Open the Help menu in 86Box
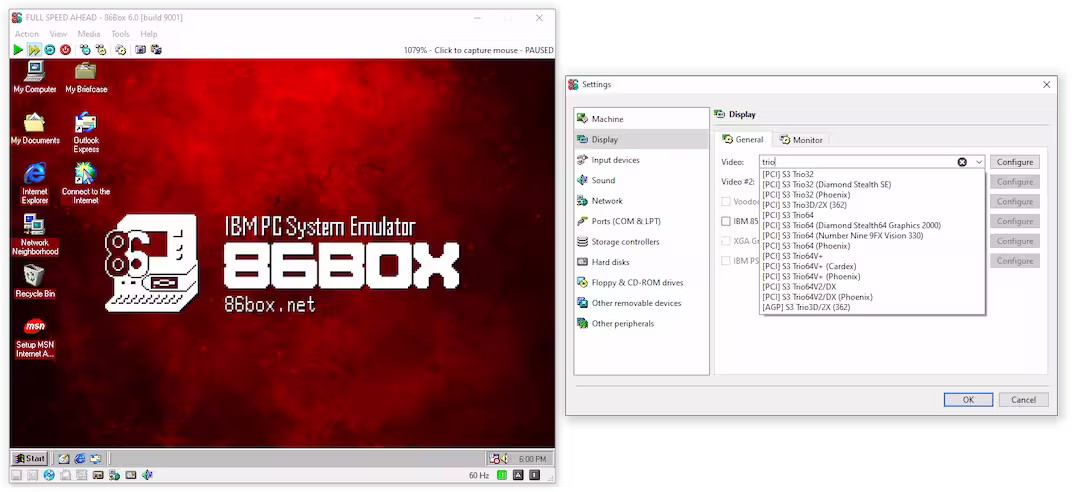This screenshot has width=1072, height=492. (148, 34)
